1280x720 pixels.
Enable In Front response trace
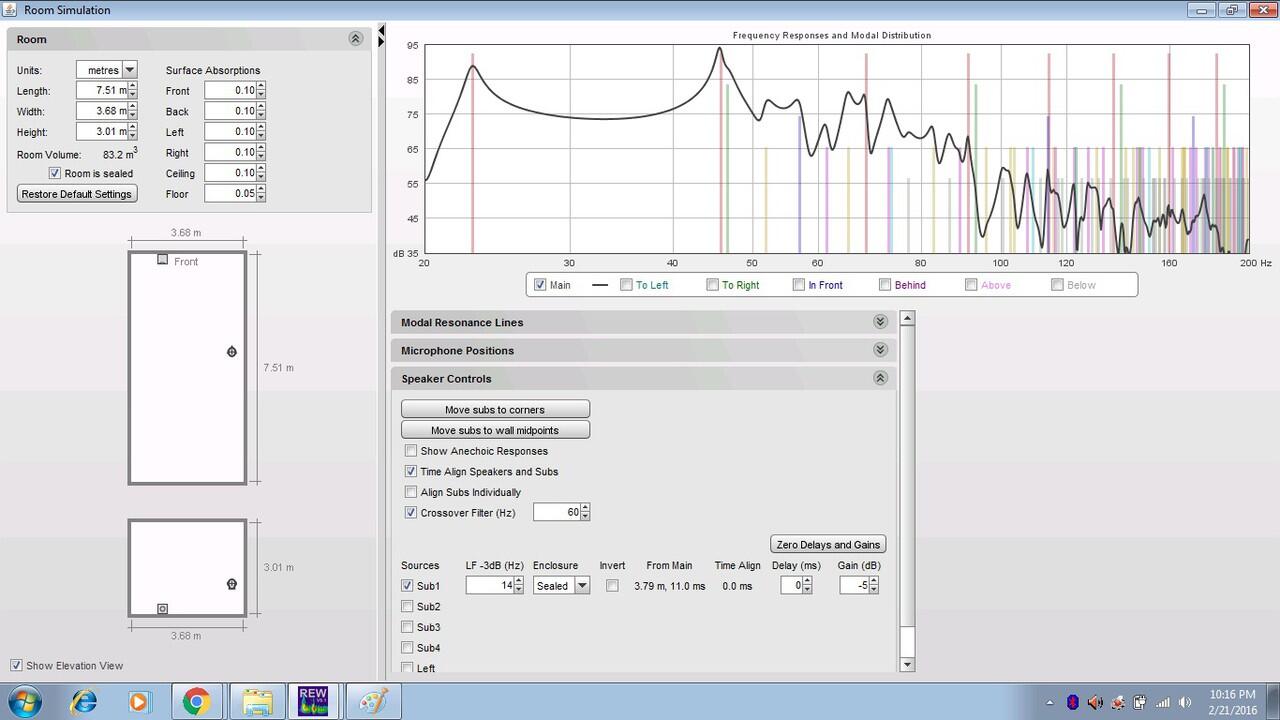[x=799, y=285]
